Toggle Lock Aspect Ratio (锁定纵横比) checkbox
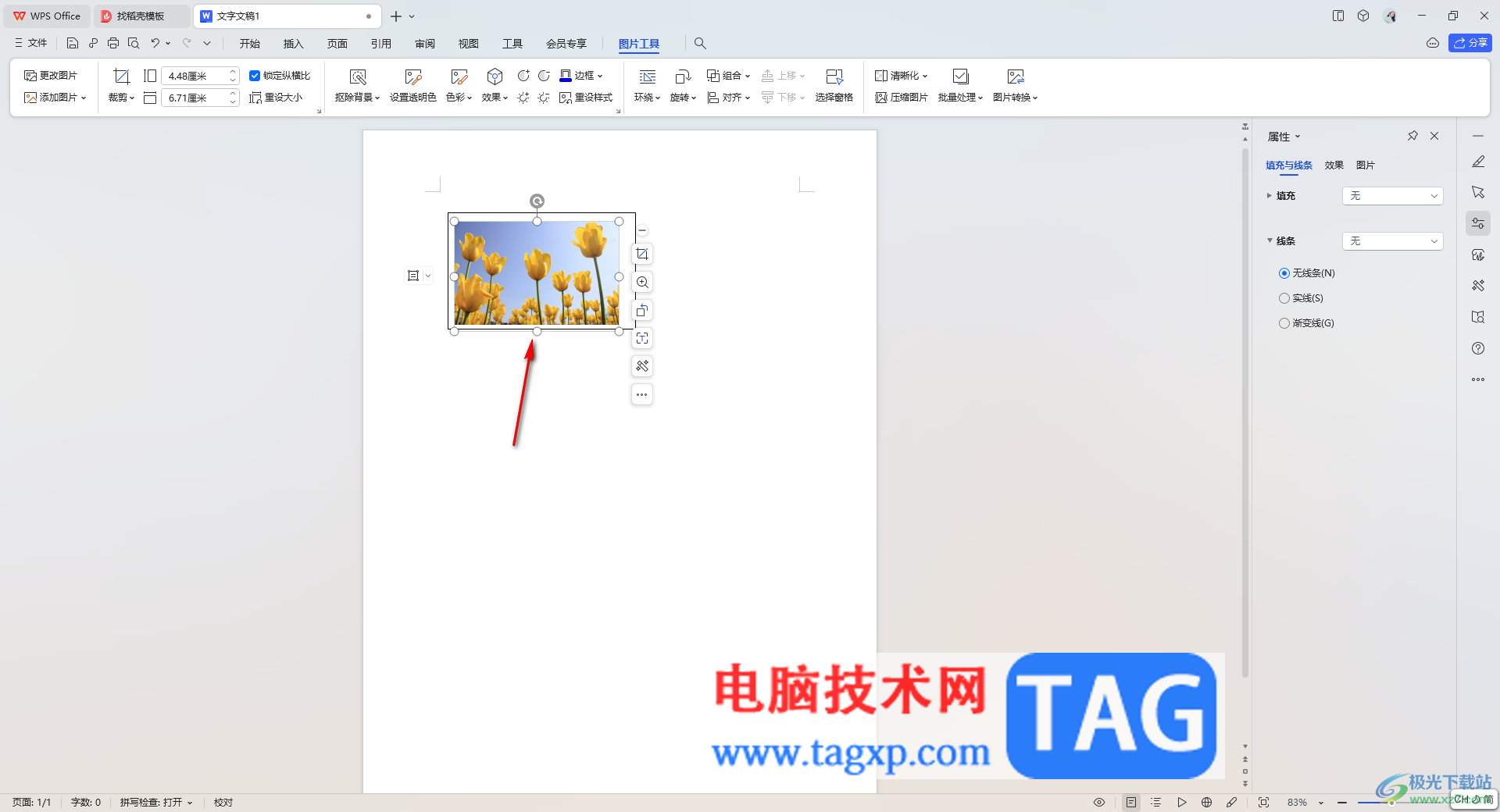1500x812 pixels. point(255,76)
